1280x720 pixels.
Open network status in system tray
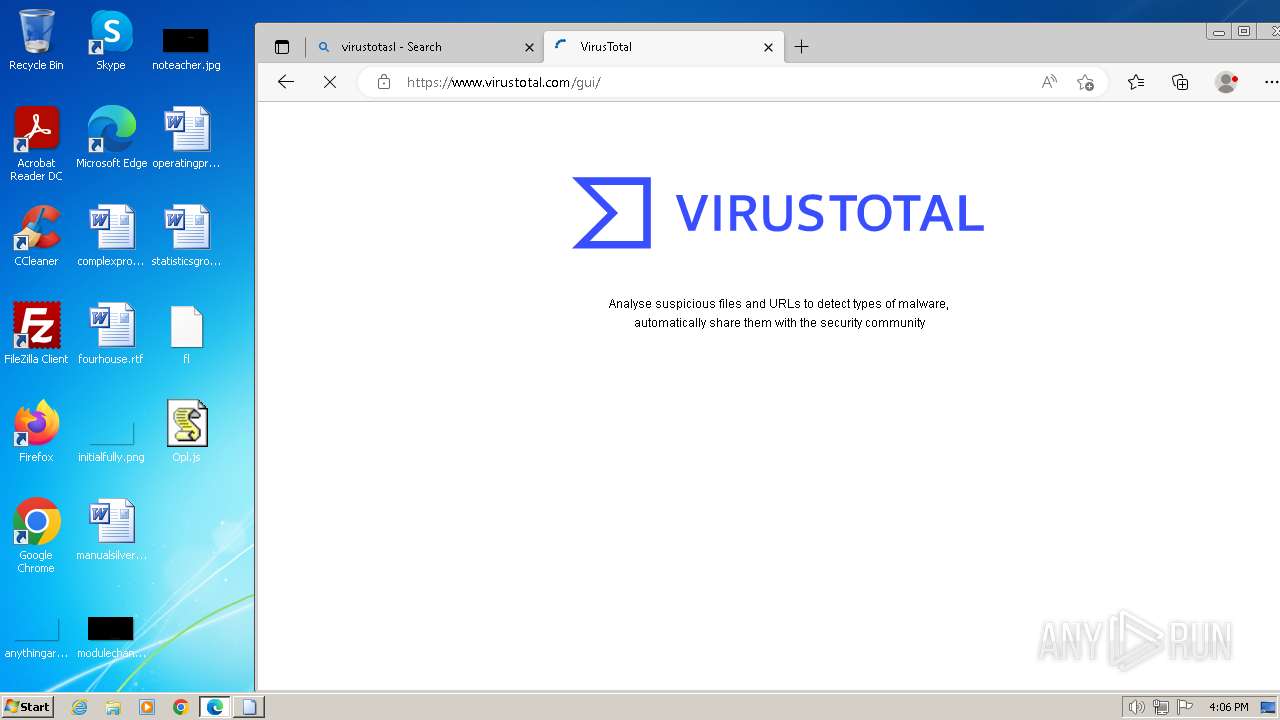pyautogui.click(x=1161, y=707)
